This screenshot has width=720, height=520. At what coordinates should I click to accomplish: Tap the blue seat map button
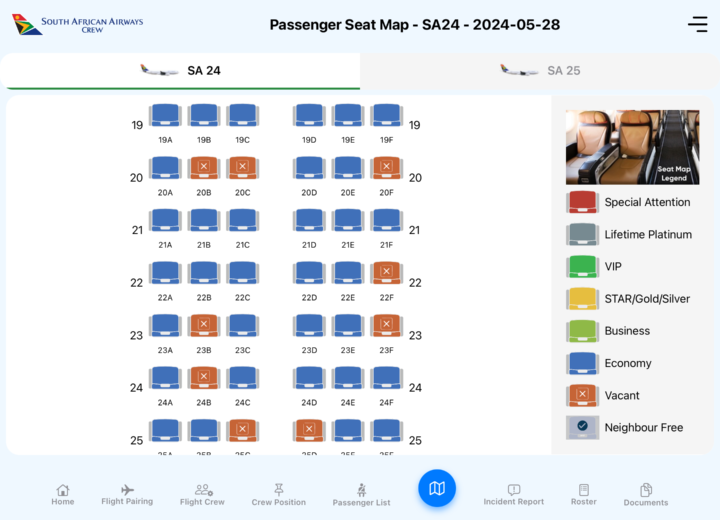point(437,488)
